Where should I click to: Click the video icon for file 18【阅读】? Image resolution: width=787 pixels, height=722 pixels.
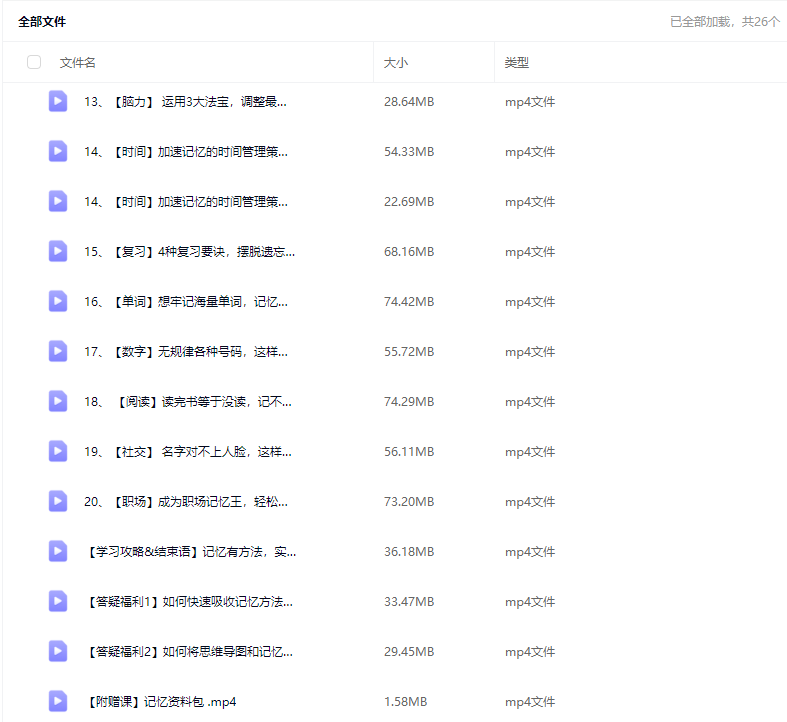58,401
